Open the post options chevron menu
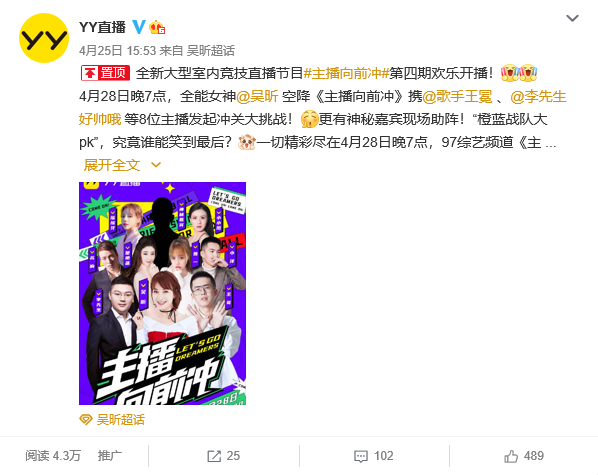This screenshot has width=598, height=475. pos(572,18)
